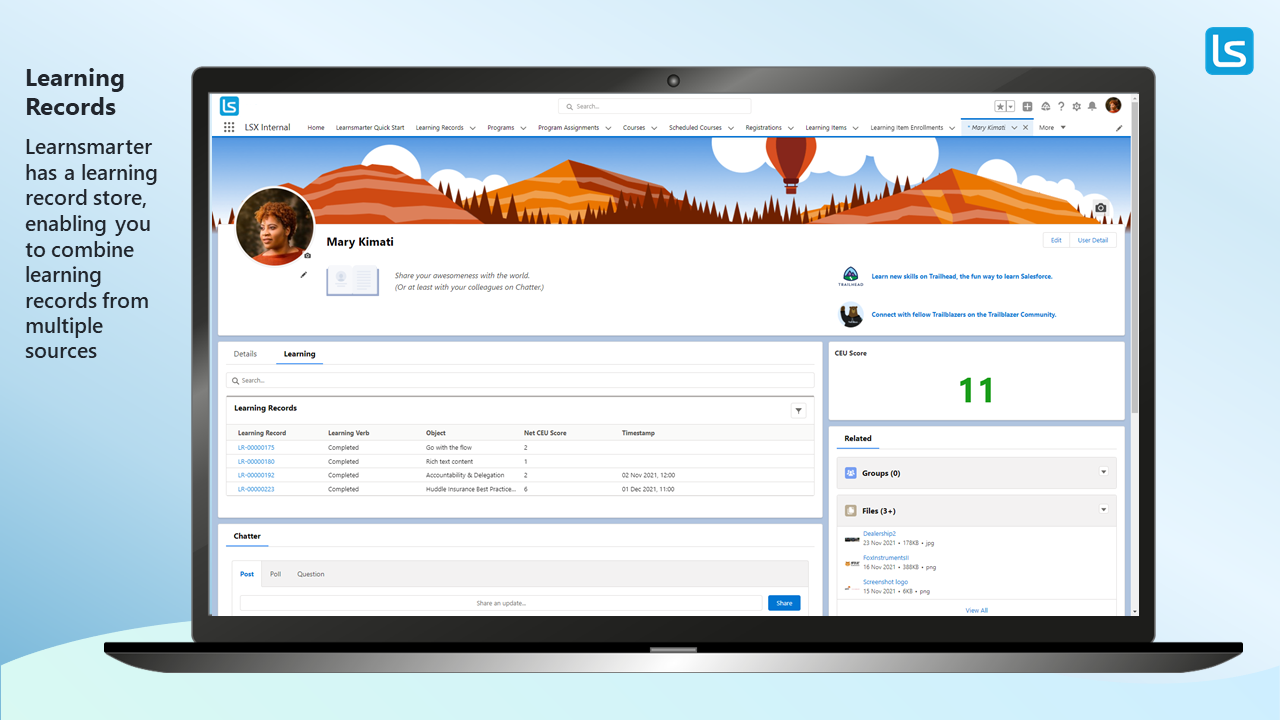Open the App Launcher grid icon
This screenshot has width=1280, height=720.
tap(229, 128)
